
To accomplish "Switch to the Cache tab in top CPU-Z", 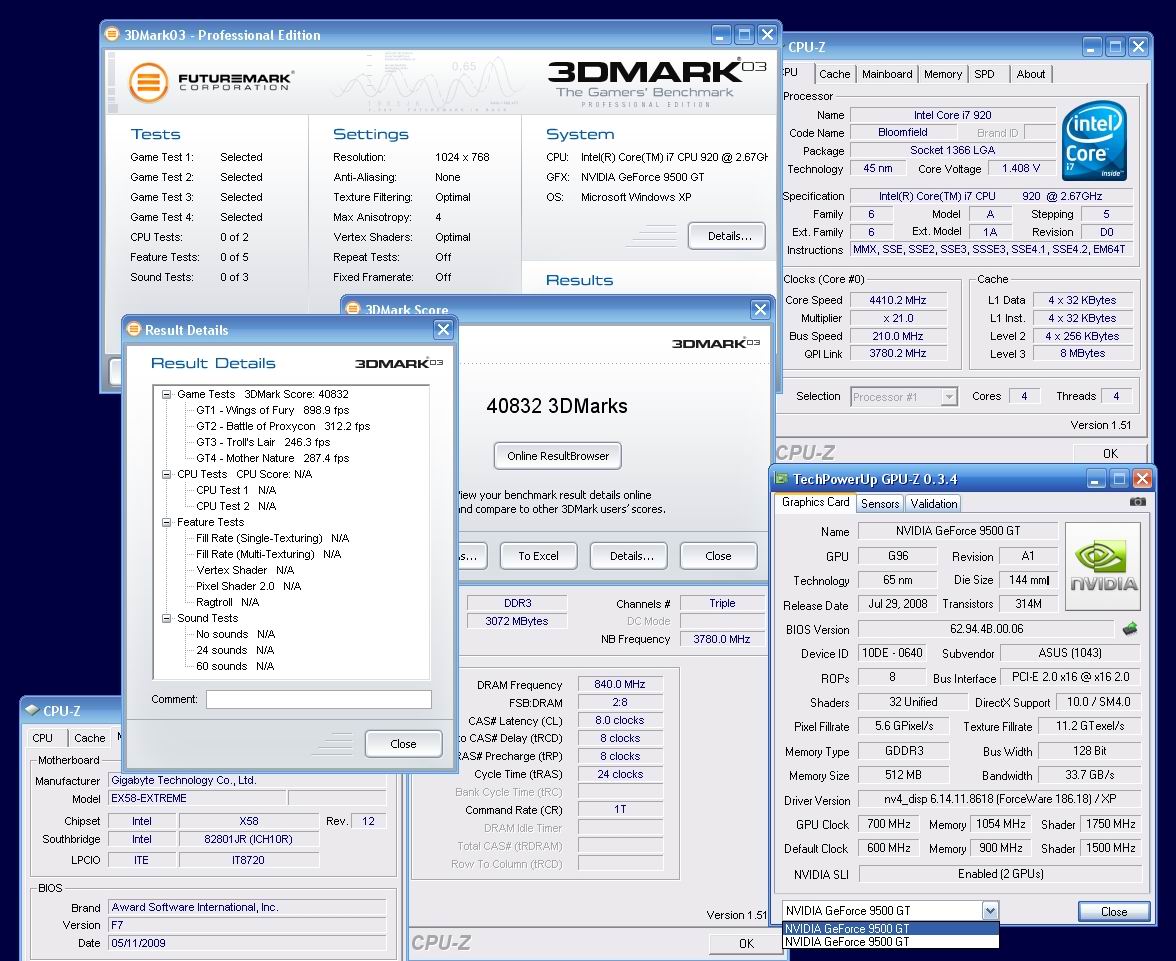I will (834, 74).
